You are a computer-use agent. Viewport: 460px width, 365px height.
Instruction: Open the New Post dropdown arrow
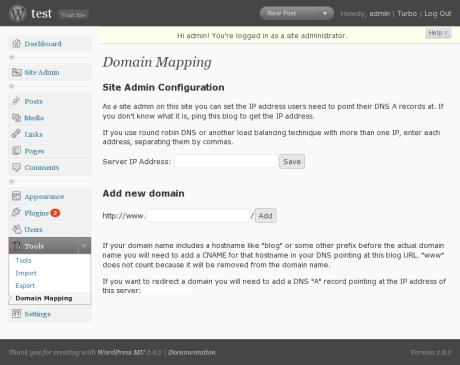click(x=325, y=14)
